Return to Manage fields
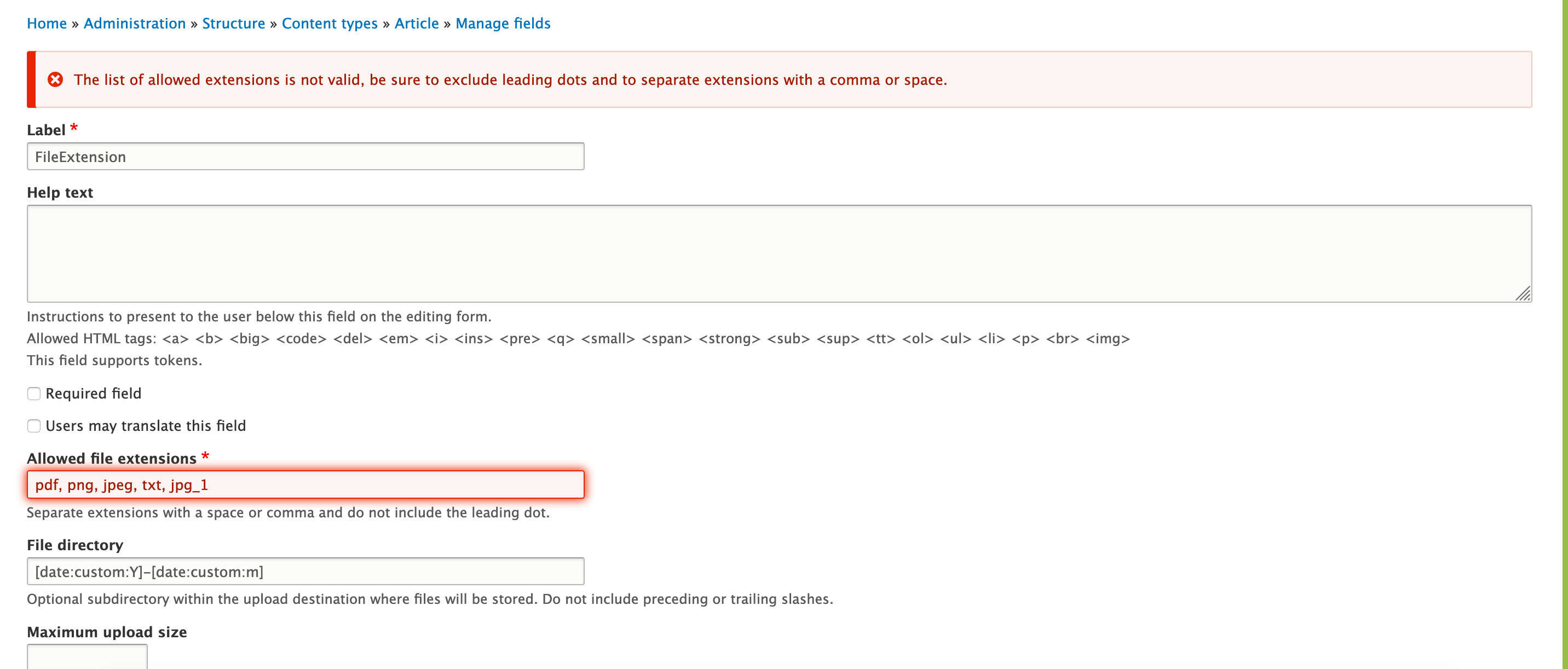The height and width of the screenshot is (669, 1568). pyautogui.click(x=503, y=23)
